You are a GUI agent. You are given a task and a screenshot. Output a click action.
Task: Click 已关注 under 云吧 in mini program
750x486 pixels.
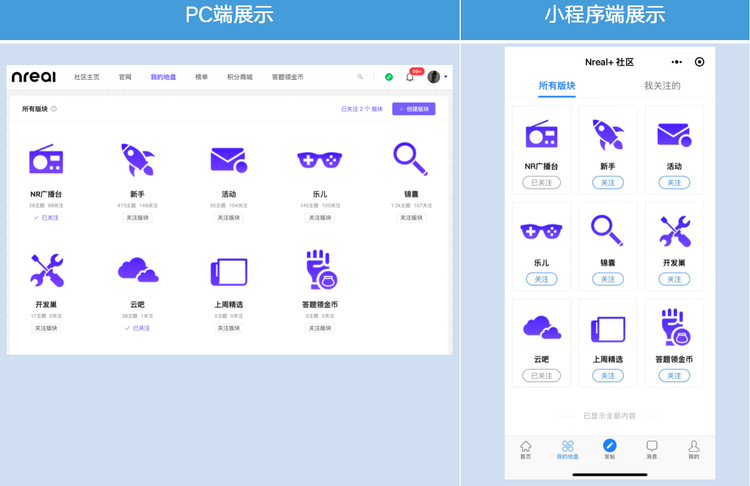[x=541, y=376]
